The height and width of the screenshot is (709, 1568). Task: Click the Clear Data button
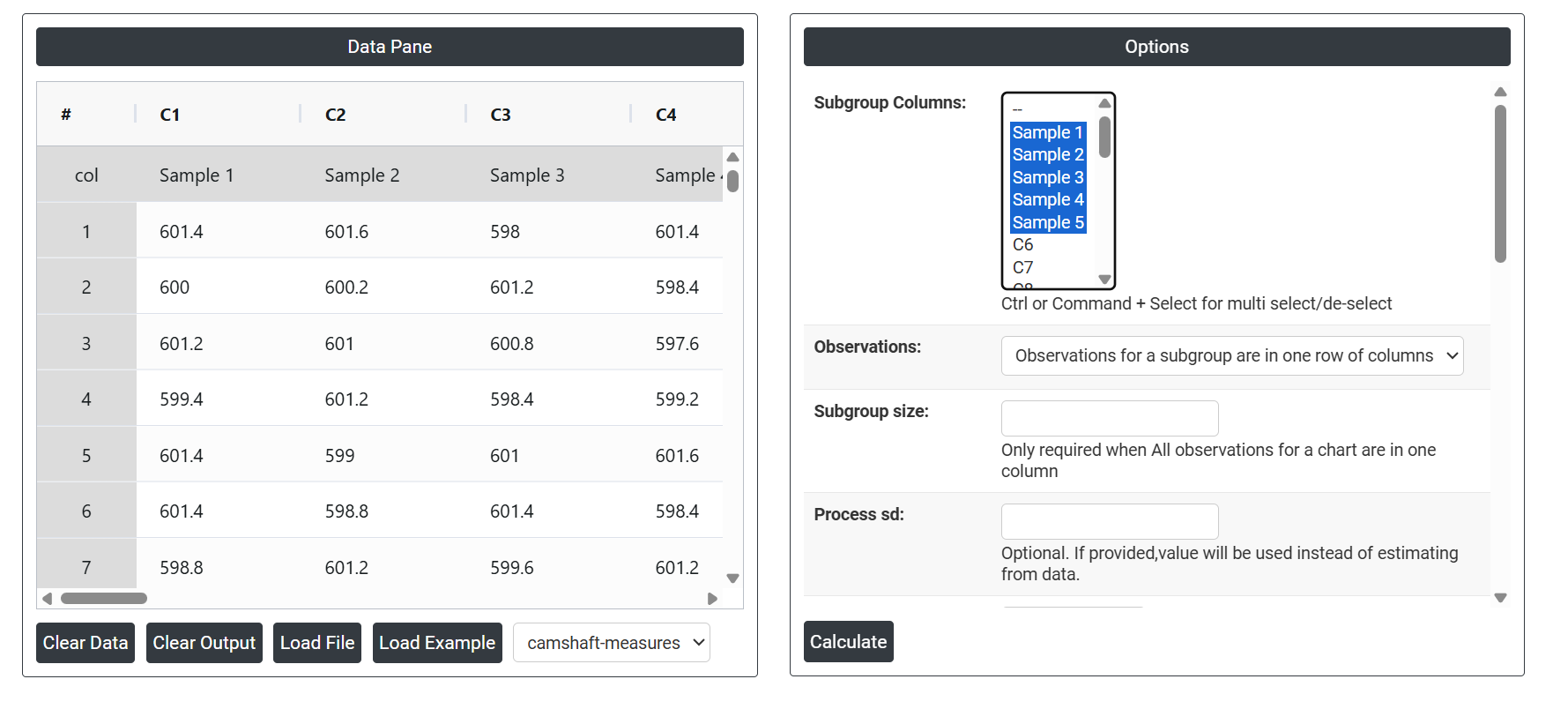coord(85,643)
